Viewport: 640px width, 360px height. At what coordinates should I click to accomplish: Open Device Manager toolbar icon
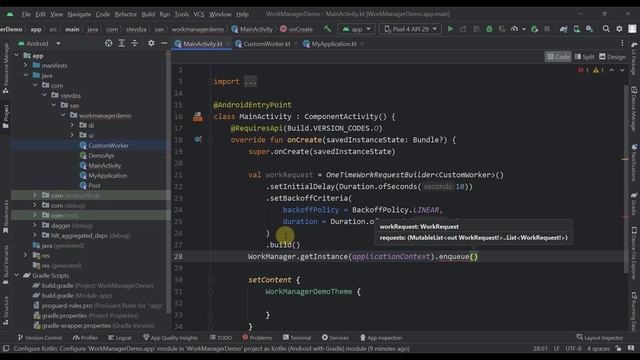point(576,29)
